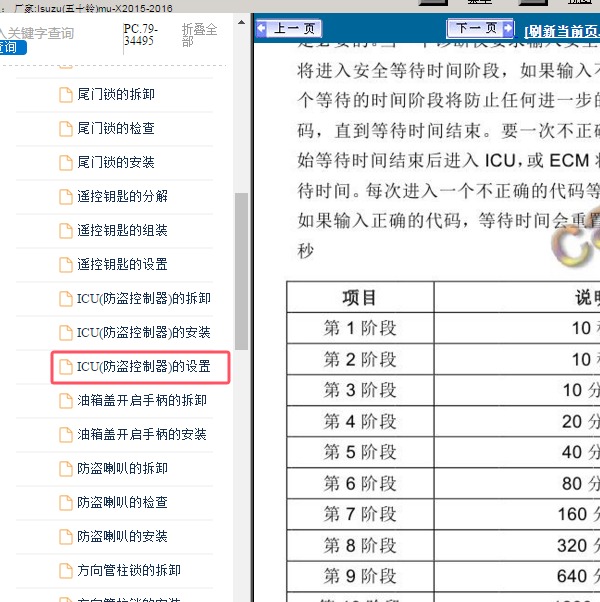Click document icon beside 遥控钥匙的设置
This screenshot has width=600, height=602.
click(x=66, y=265)
